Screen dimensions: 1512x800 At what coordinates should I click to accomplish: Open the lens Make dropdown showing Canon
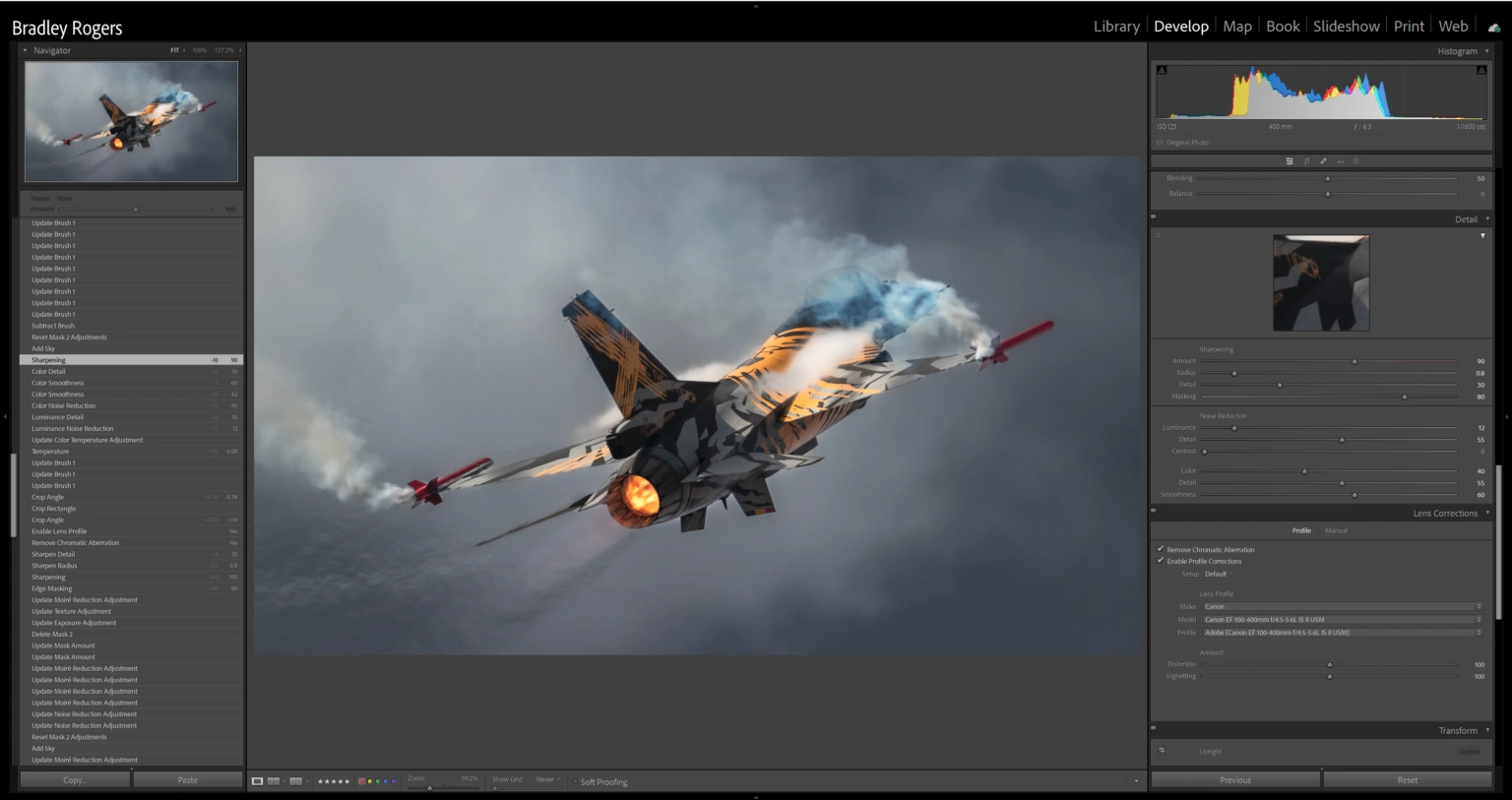click(1343, 607)
